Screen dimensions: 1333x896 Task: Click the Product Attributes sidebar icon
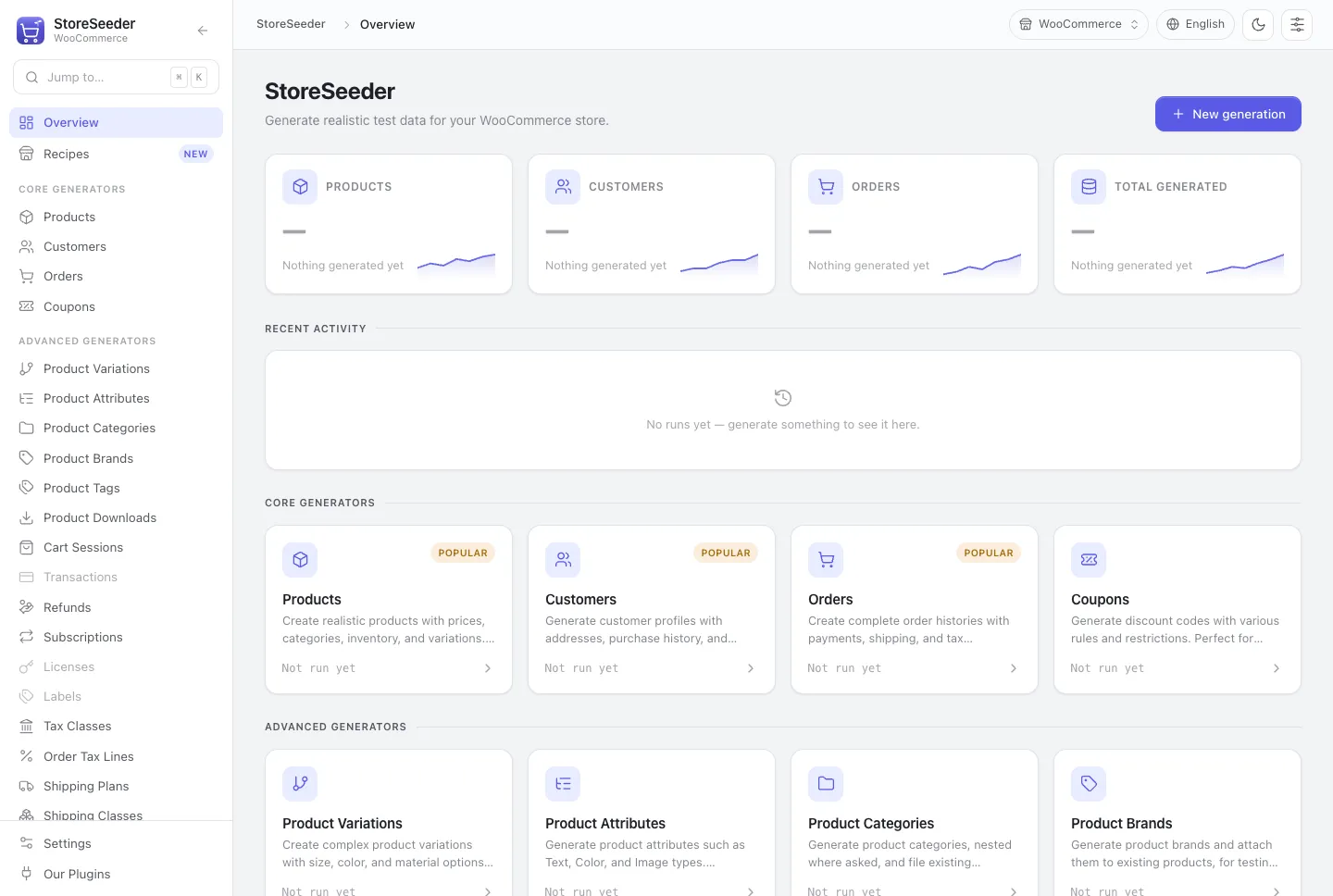click(x=27, y=398)
